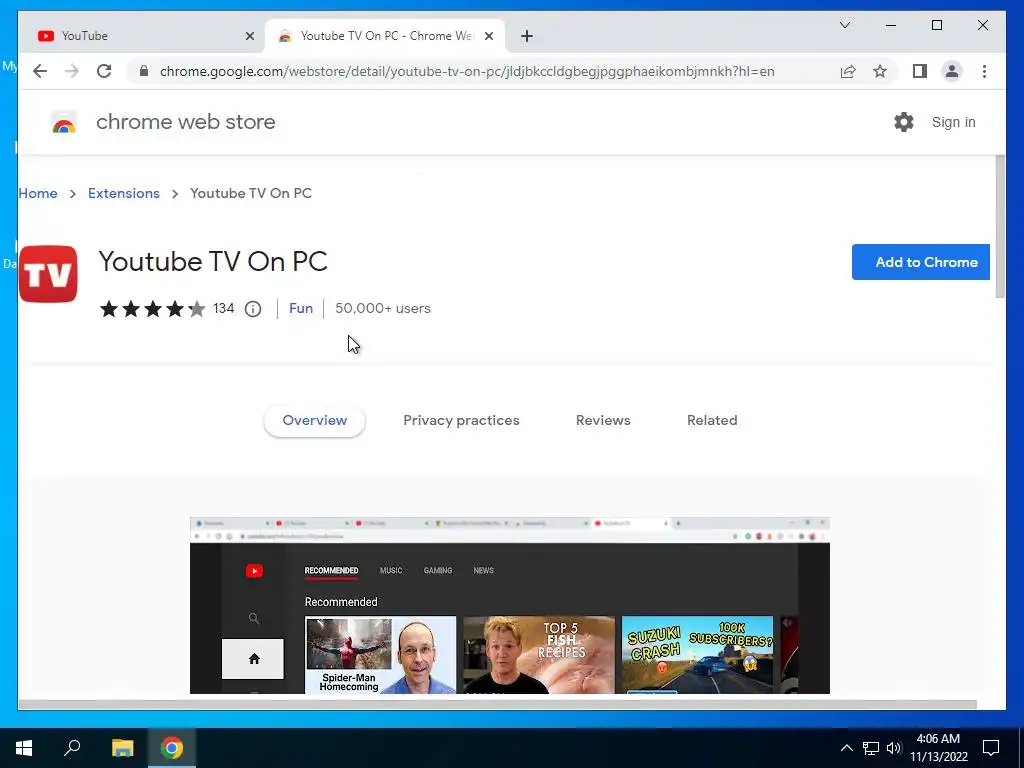Open a new tab with plus button

pos(527,36)
